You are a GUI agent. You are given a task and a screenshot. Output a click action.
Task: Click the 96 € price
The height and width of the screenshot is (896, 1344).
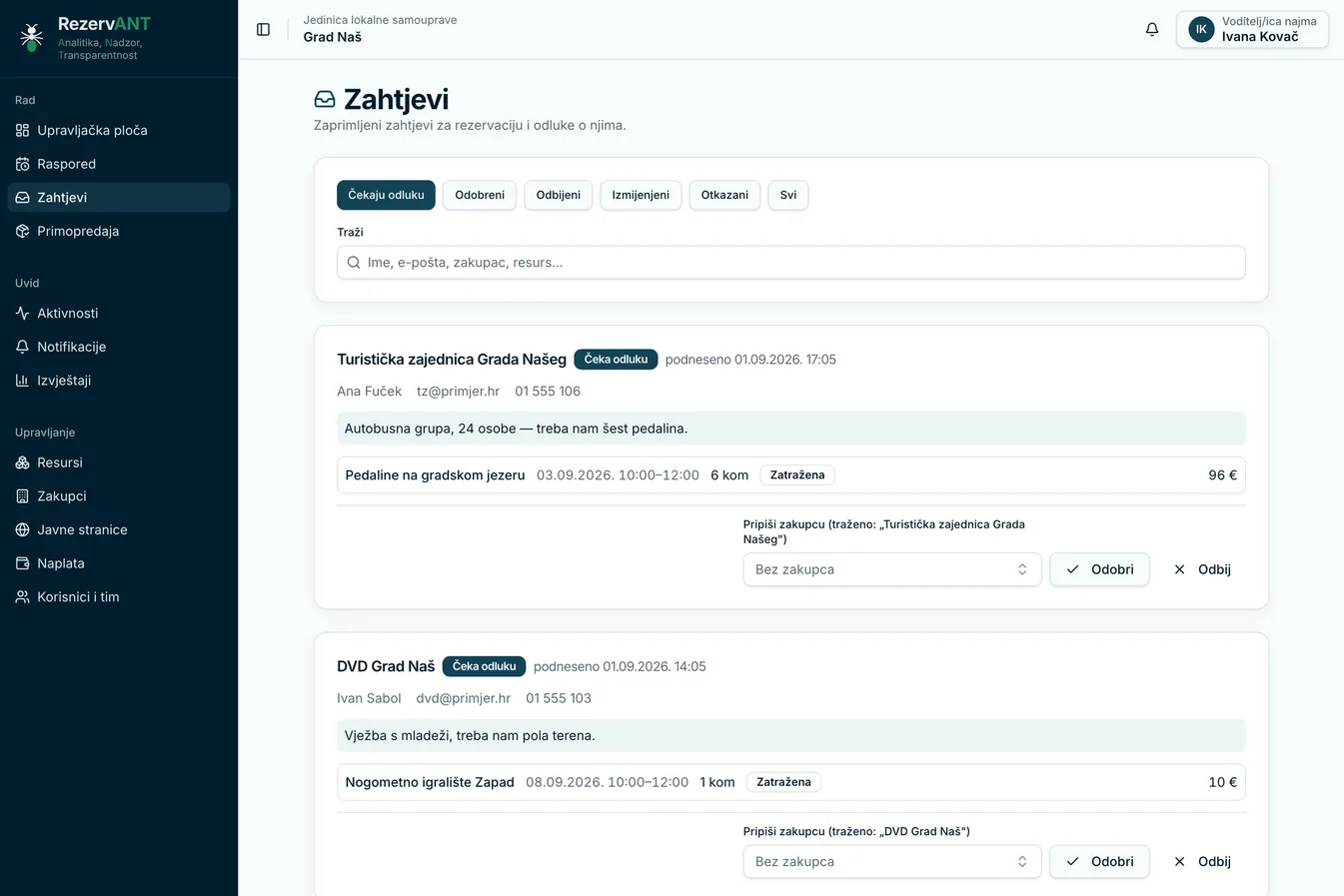click(1222, 475)
